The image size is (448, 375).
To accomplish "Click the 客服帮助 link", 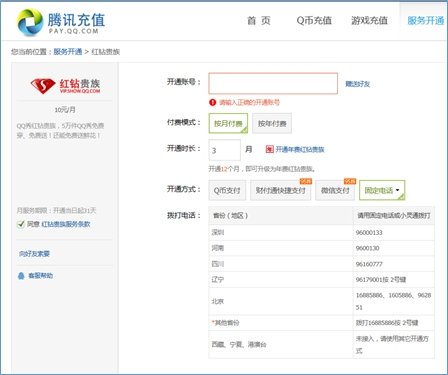I will coord(40,276).
